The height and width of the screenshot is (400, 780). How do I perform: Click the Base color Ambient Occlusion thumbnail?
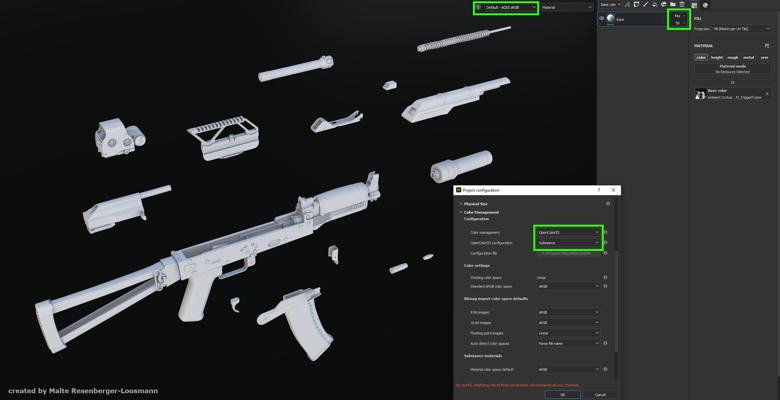pyautogui.click(x=701, y=94)
